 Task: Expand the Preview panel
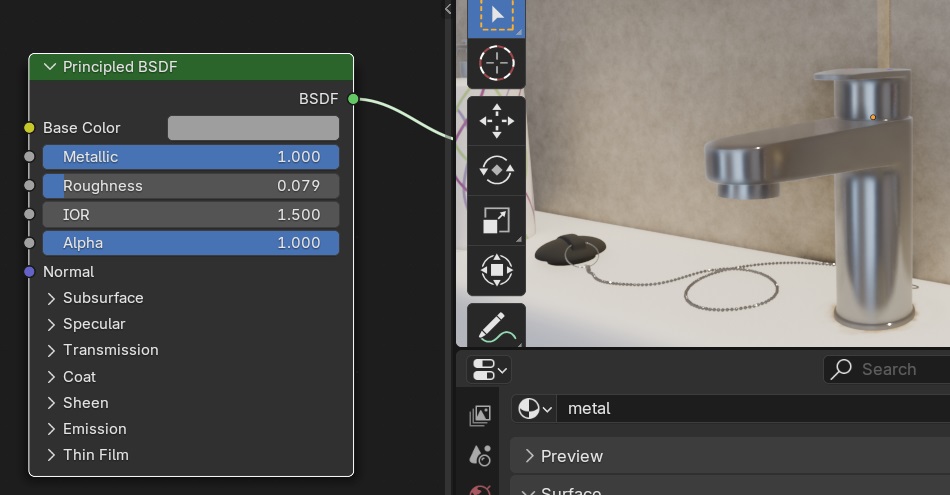click(730, 456)
